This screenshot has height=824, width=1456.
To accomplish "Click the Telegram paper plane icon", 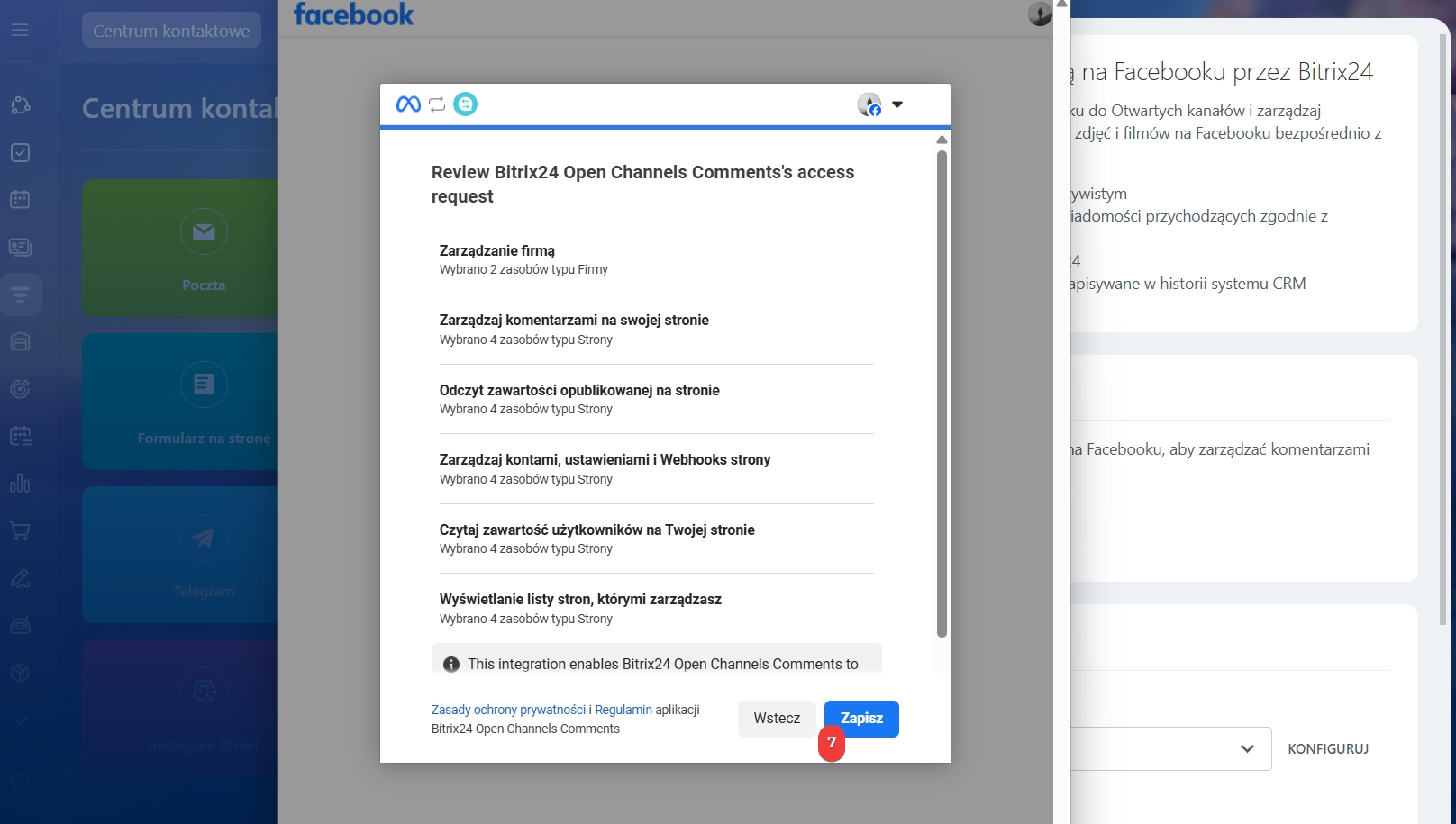I will 204,538.
